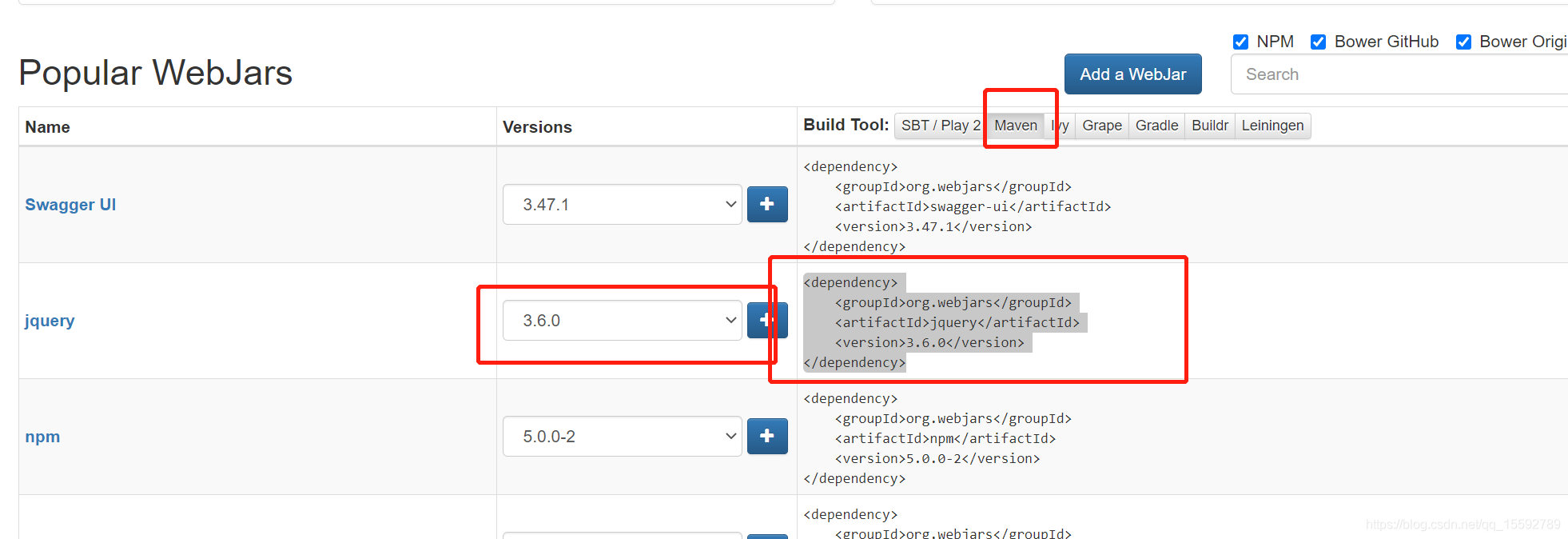Screen dimensions: 1568x539
Task: Select the Maven build tool tab
Action: click(1016, 126)
